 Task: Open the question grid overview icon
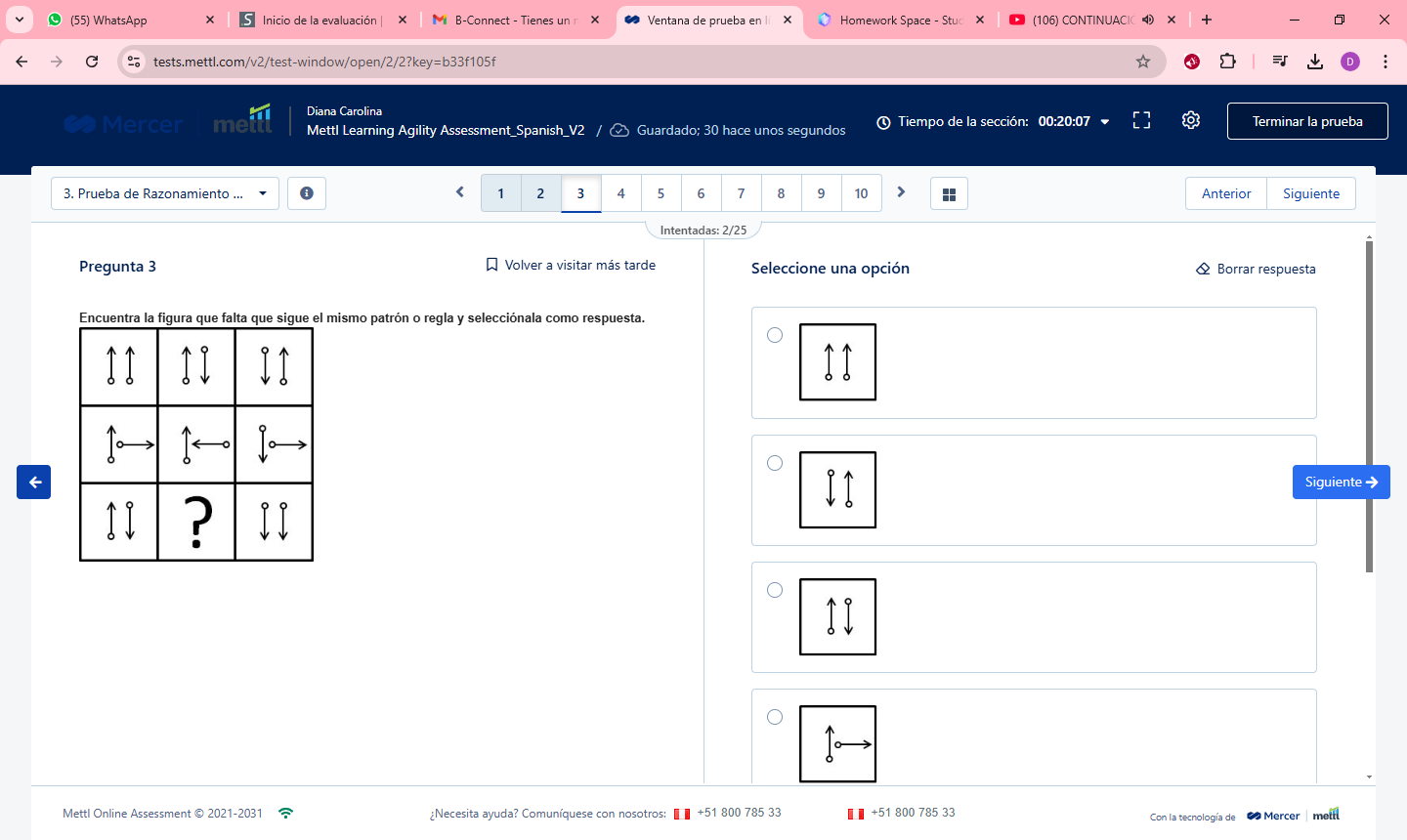949,193
